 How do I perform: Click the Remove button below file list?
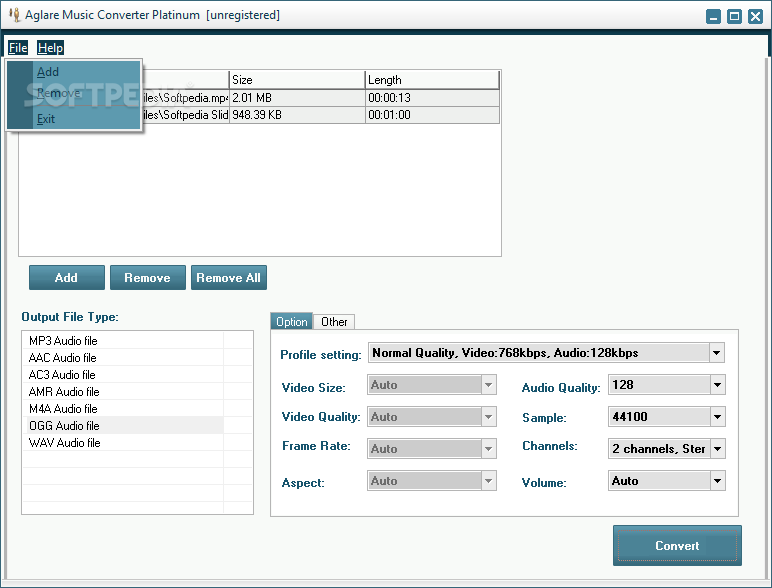(147, 278)
